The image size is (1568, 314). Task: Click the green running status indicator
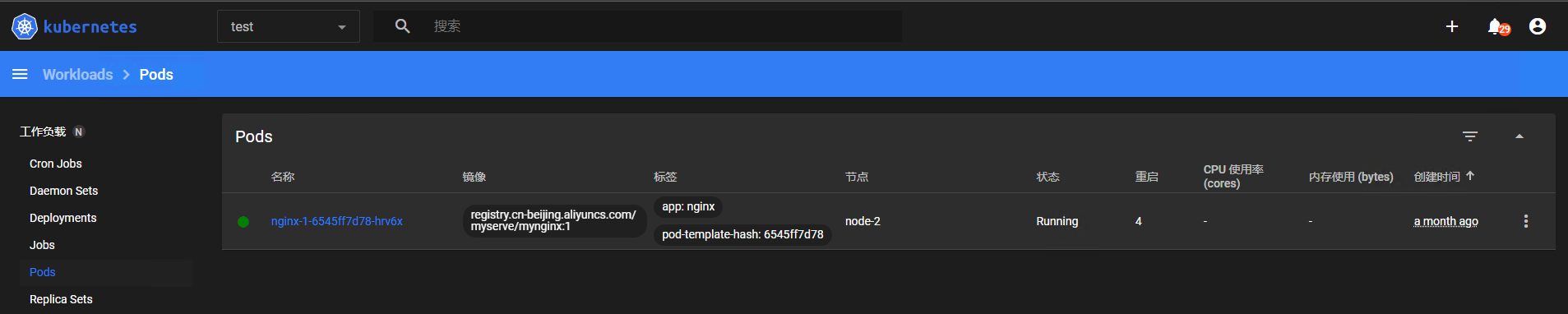tap(243, 221)
